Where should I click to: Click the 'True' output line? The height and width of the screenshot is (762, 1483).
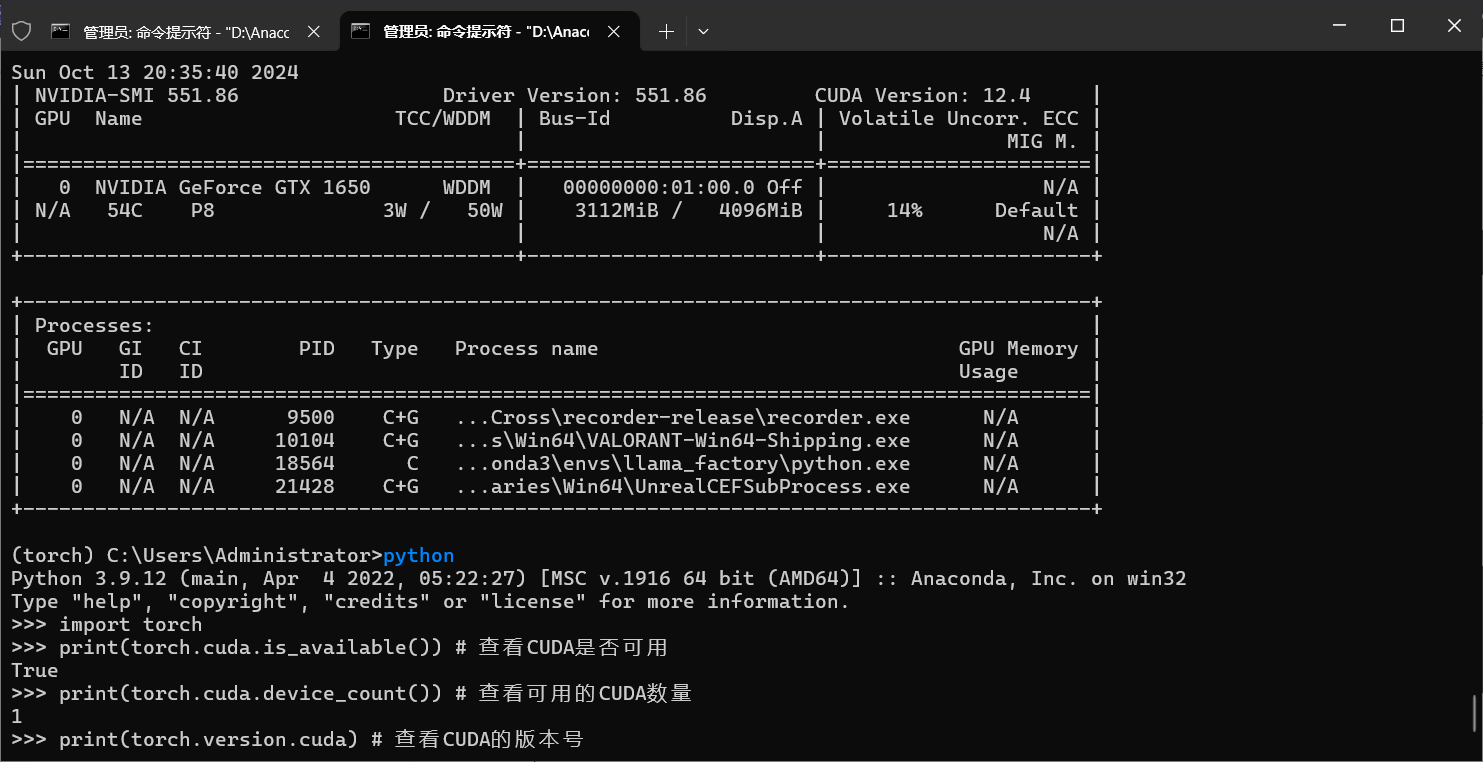pos(35,670)
